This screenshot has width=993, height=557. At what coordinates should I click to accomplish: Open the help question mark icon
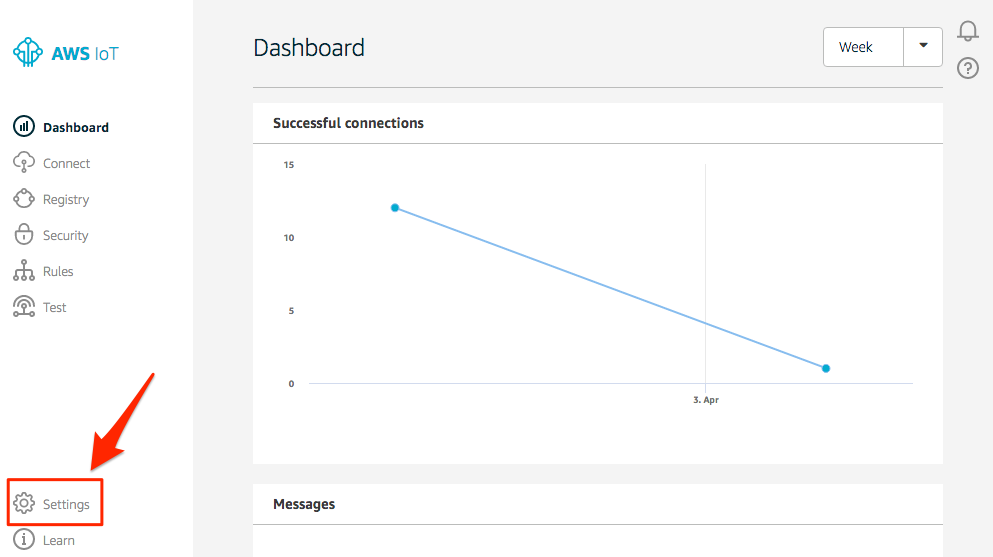[x=968, y=68]
